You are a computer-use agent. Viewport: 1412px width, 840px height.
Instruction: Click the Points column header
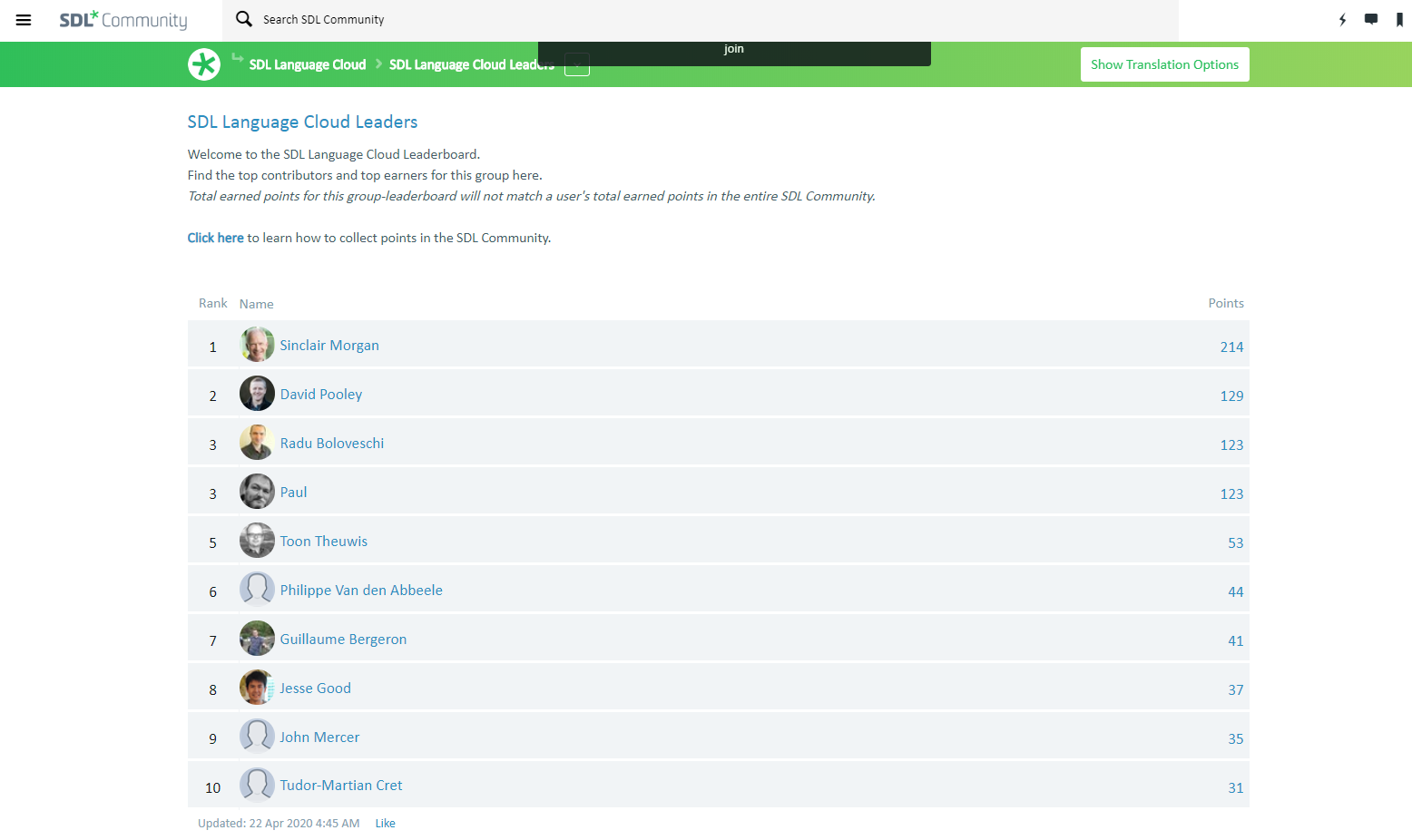[x=1226, y=303]
